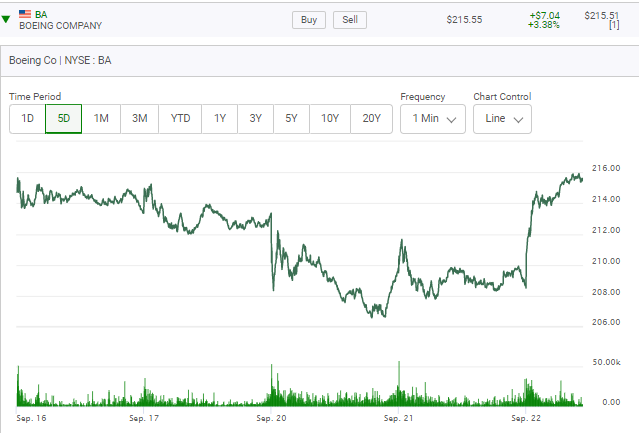The width and height of the screenshot is (639, 433).
Task: Click the Sep. 16 date axis label
Action: (x=31, y=418)
